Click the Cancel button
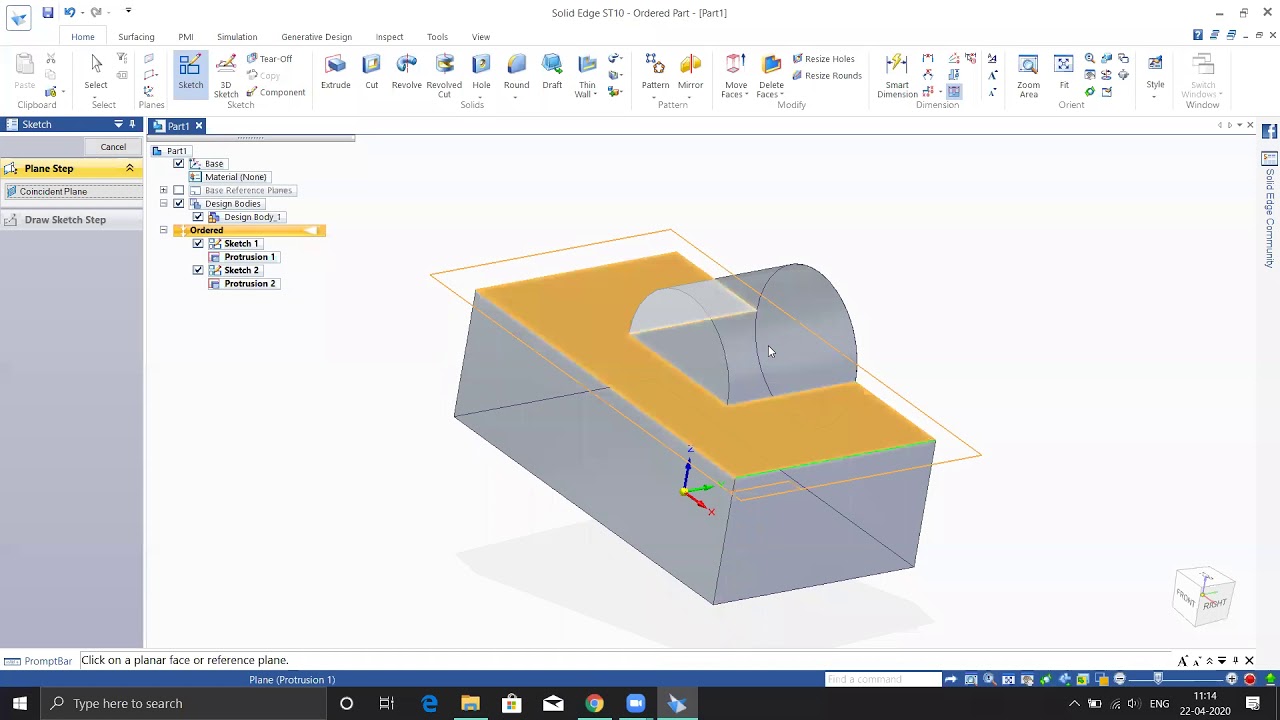 pos(113,147)
